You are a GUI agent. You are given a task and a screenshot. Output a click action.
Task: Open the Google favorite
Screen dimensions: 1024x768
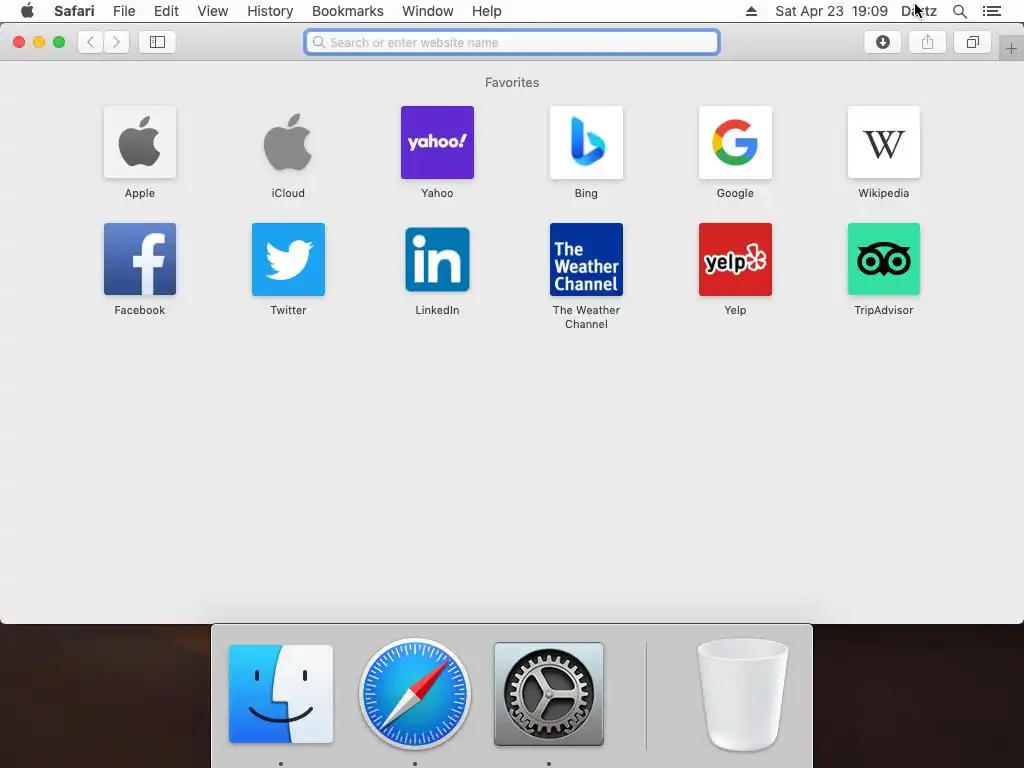pos(735,142)
